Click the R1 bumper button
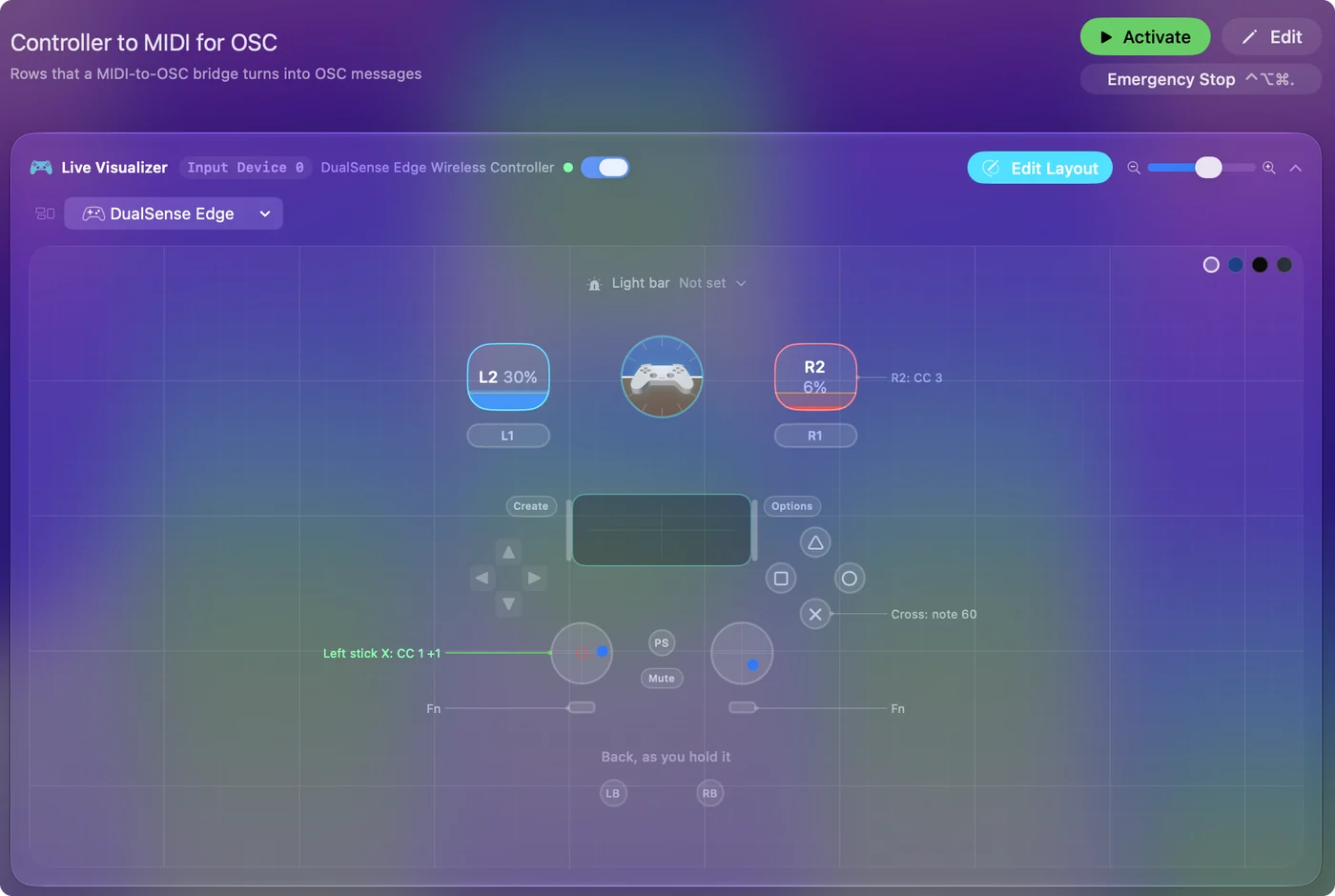The height and width of the screenshot is (896, 1335). [815, 436]
